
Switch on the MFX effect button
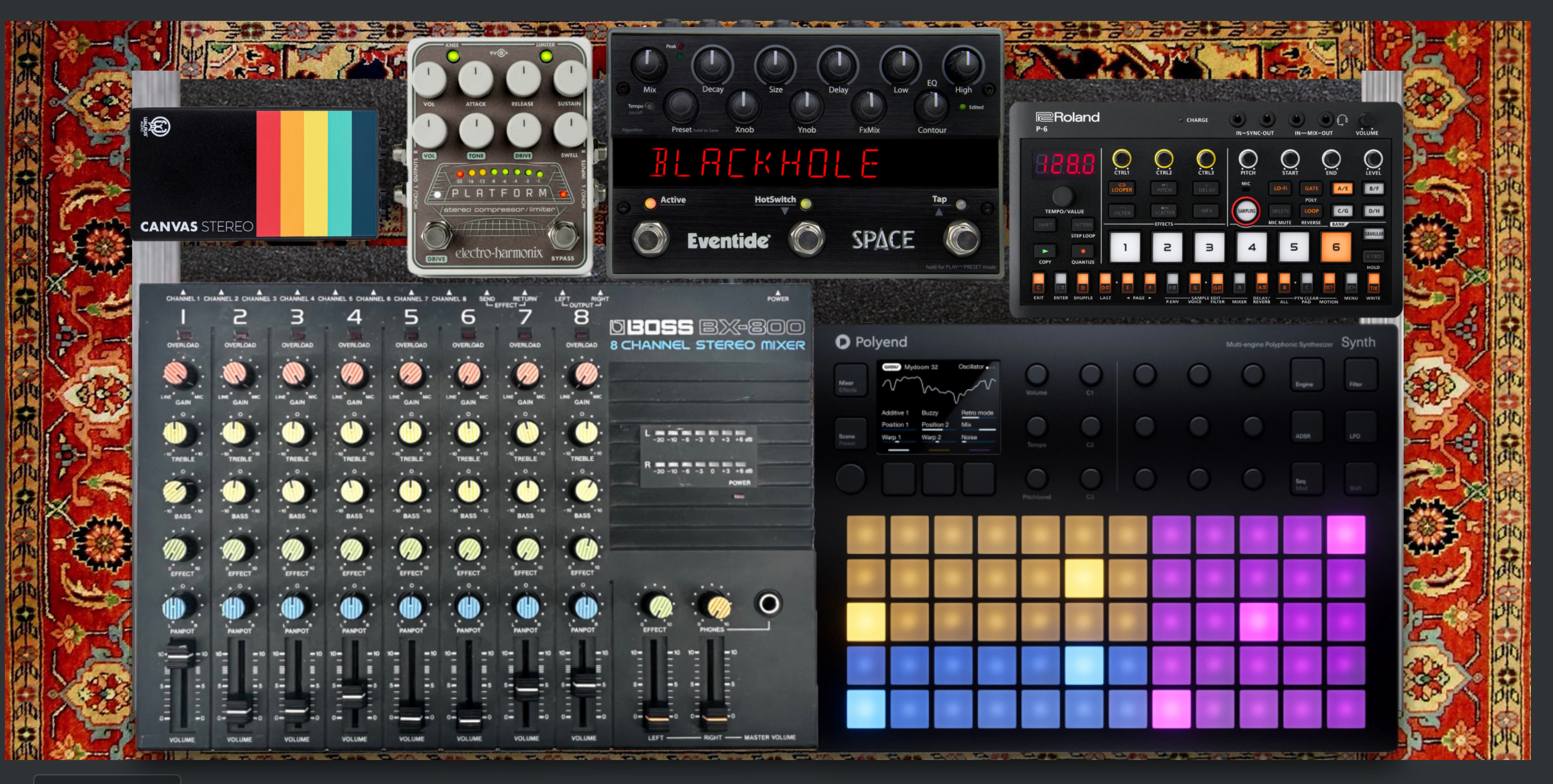[x=1206, y=211]
